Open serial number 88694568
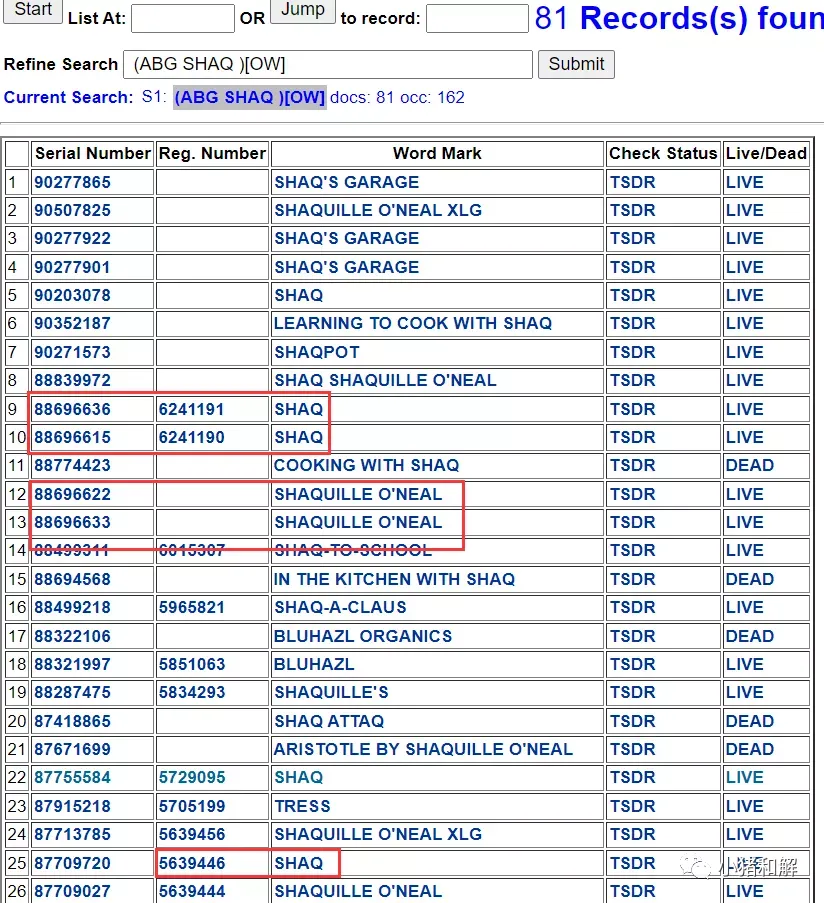This screenshot has height=903, width=824. [73, 579]
